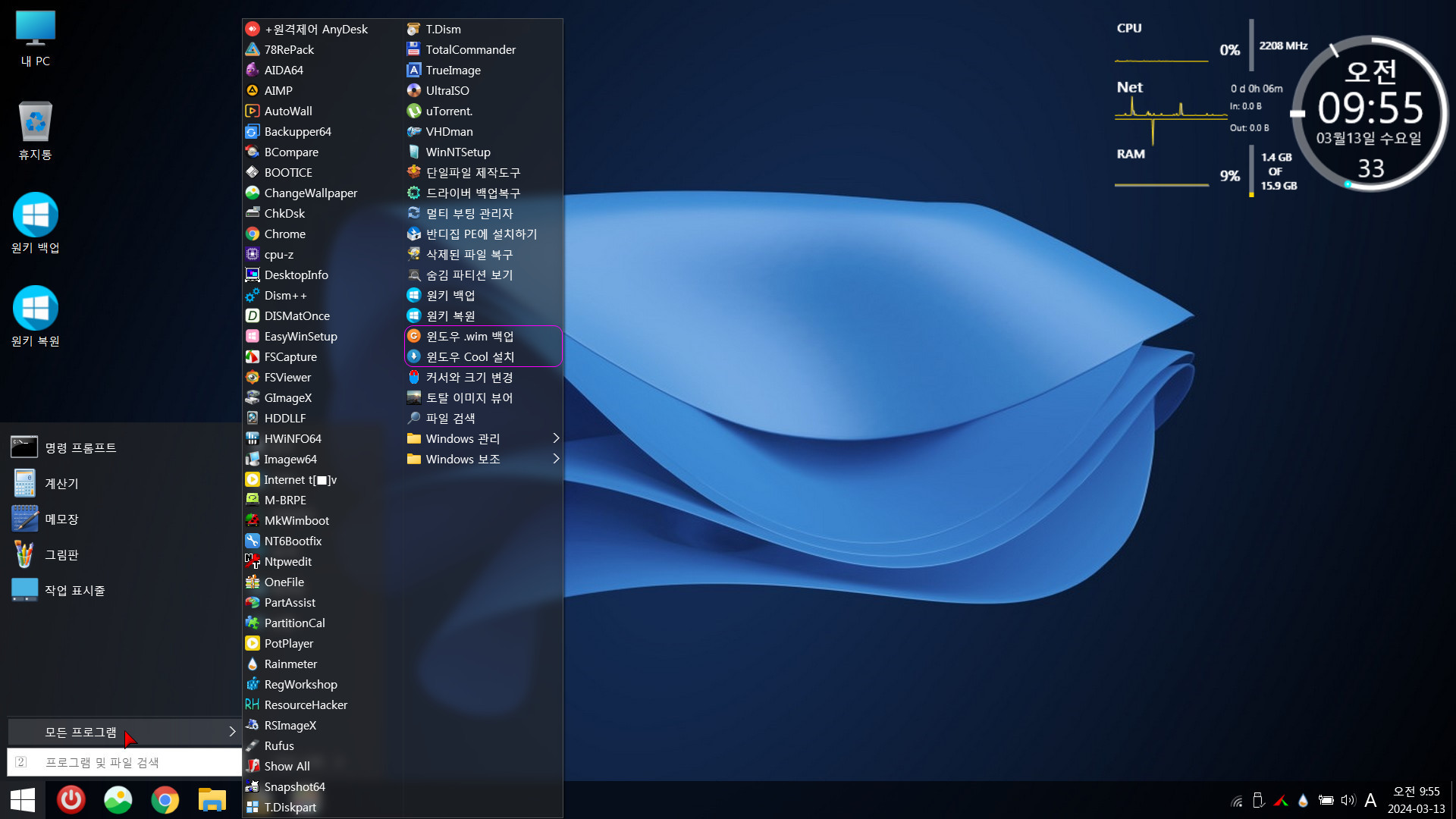Click the uTorrent icon in menu
The image size is (1456, 819).
coord(414,111)
